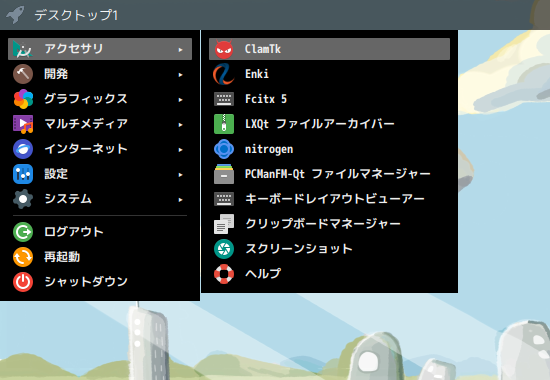The image size is (550, 380).
Task: Launch Enki from the submenu
Action: pos(329,74)
